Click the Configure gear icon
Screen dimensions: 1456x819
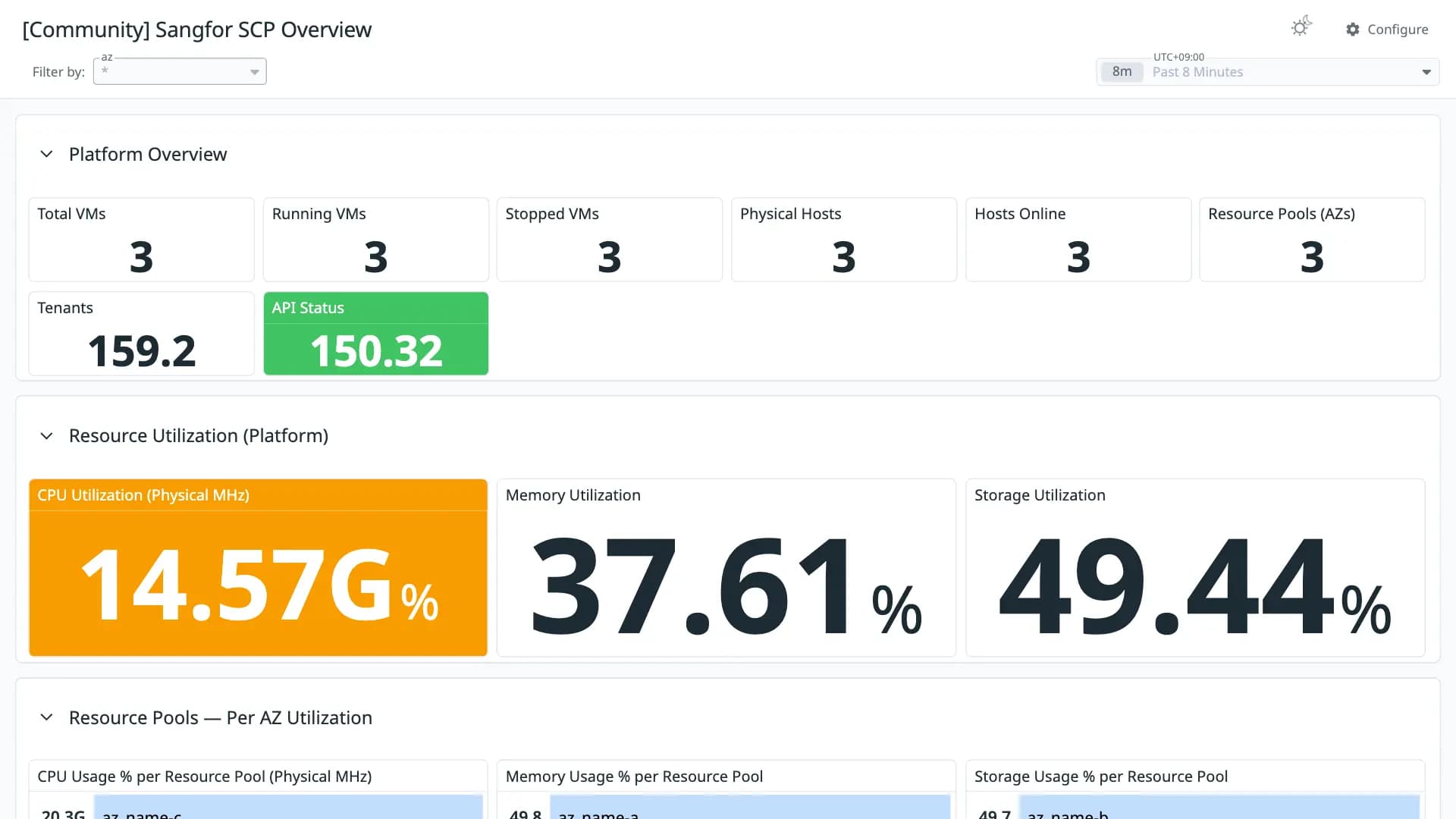click(1353, 29)
